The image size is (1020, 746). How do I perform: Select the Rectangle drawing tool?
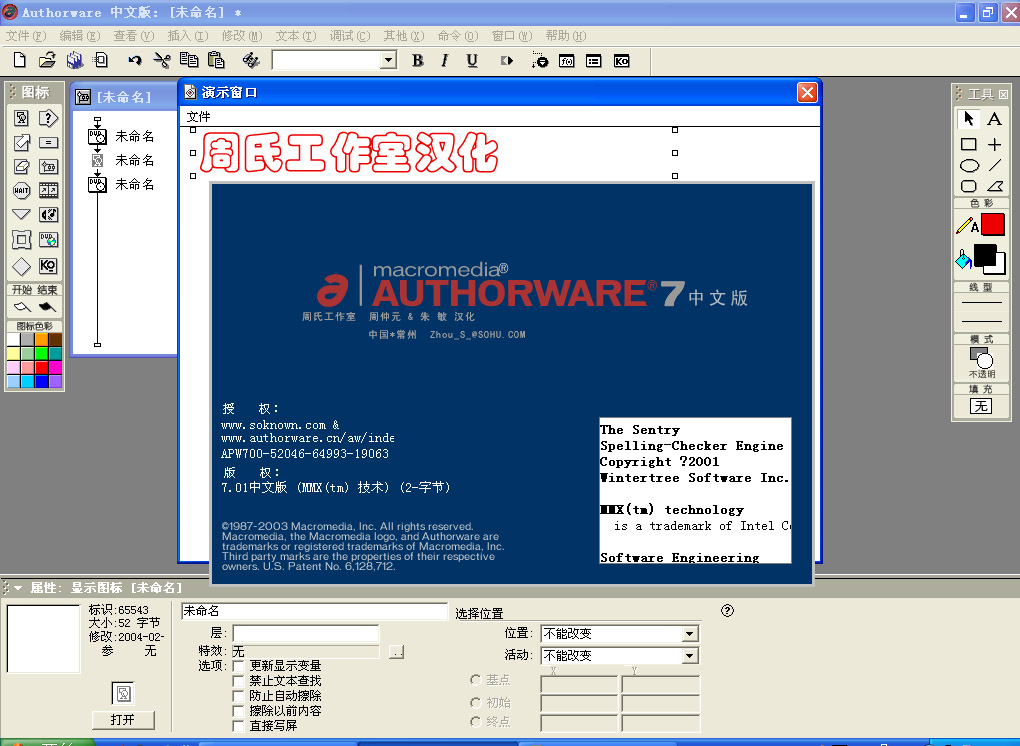pyautogui.click(x=969, y=144)
